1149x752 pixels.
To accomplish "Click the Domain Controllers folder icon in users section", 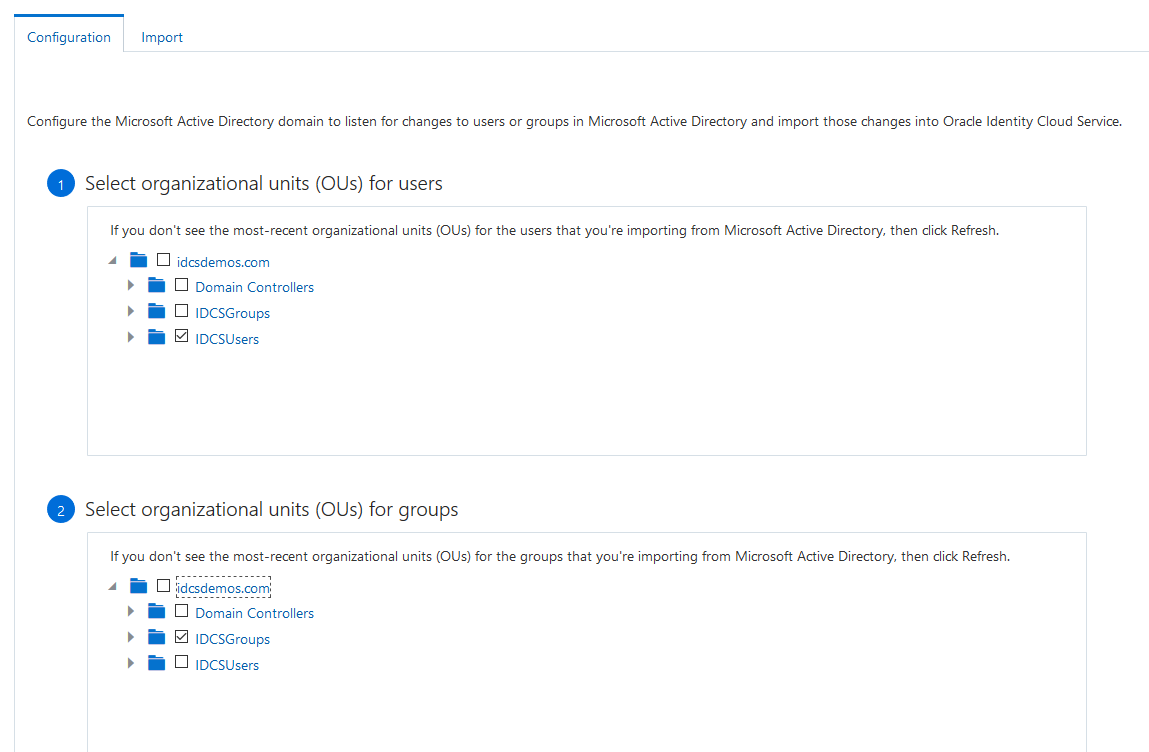I will click(156, 286).
